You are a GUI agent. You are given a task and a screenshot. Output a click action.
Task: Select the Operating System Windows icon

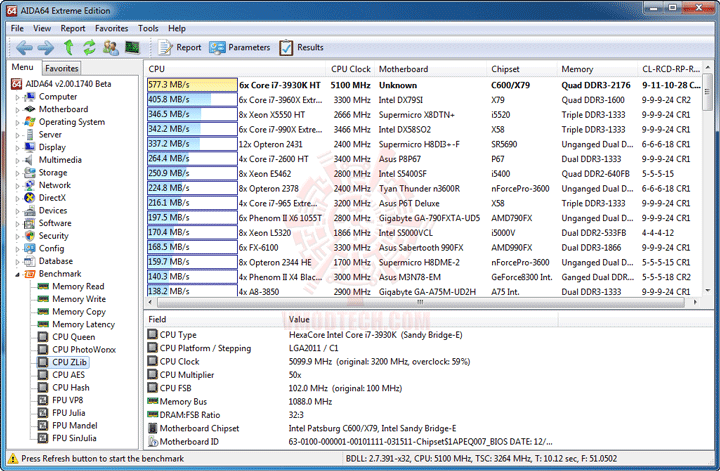coord(30,122)
